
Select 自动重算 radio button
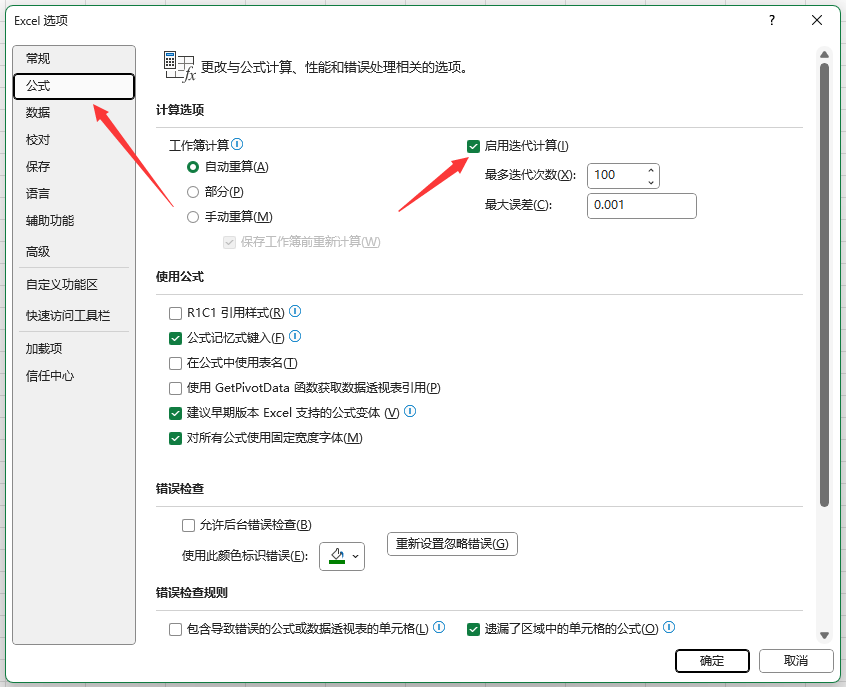193,167
